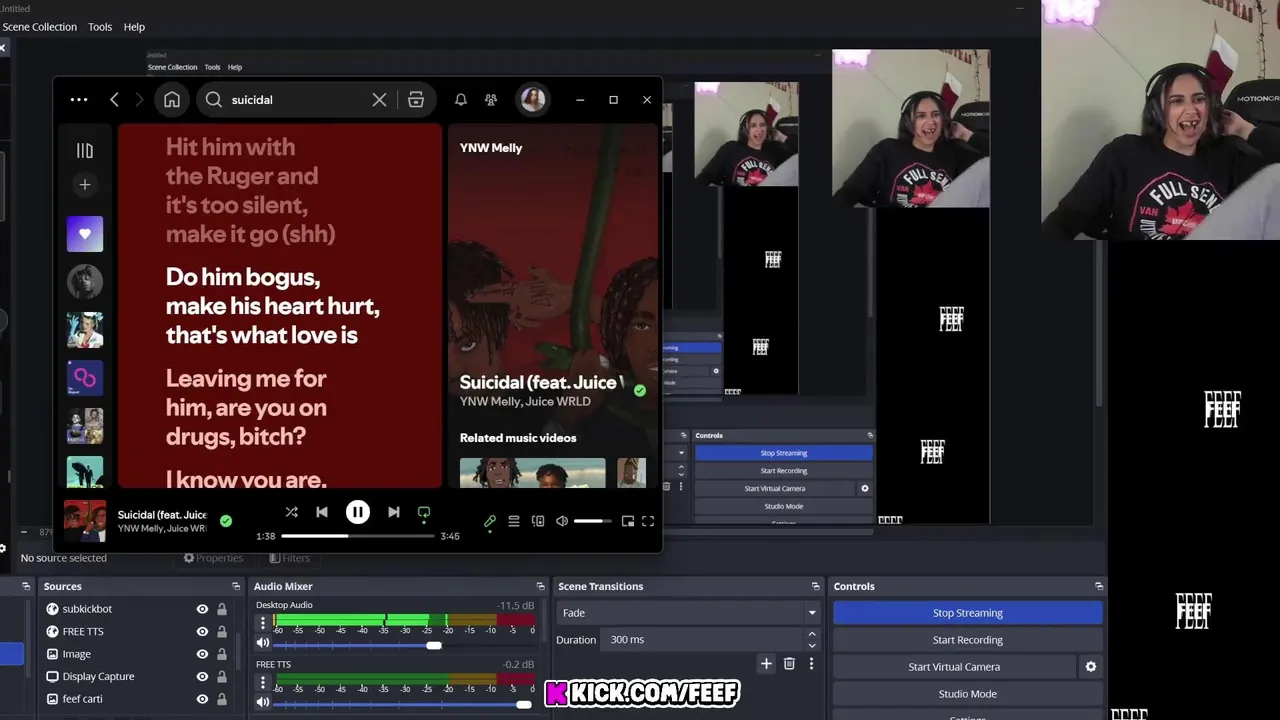Open Spotify Browse icon in search bar
This screenshot has width=1280, height=720.
pos(416,100)
